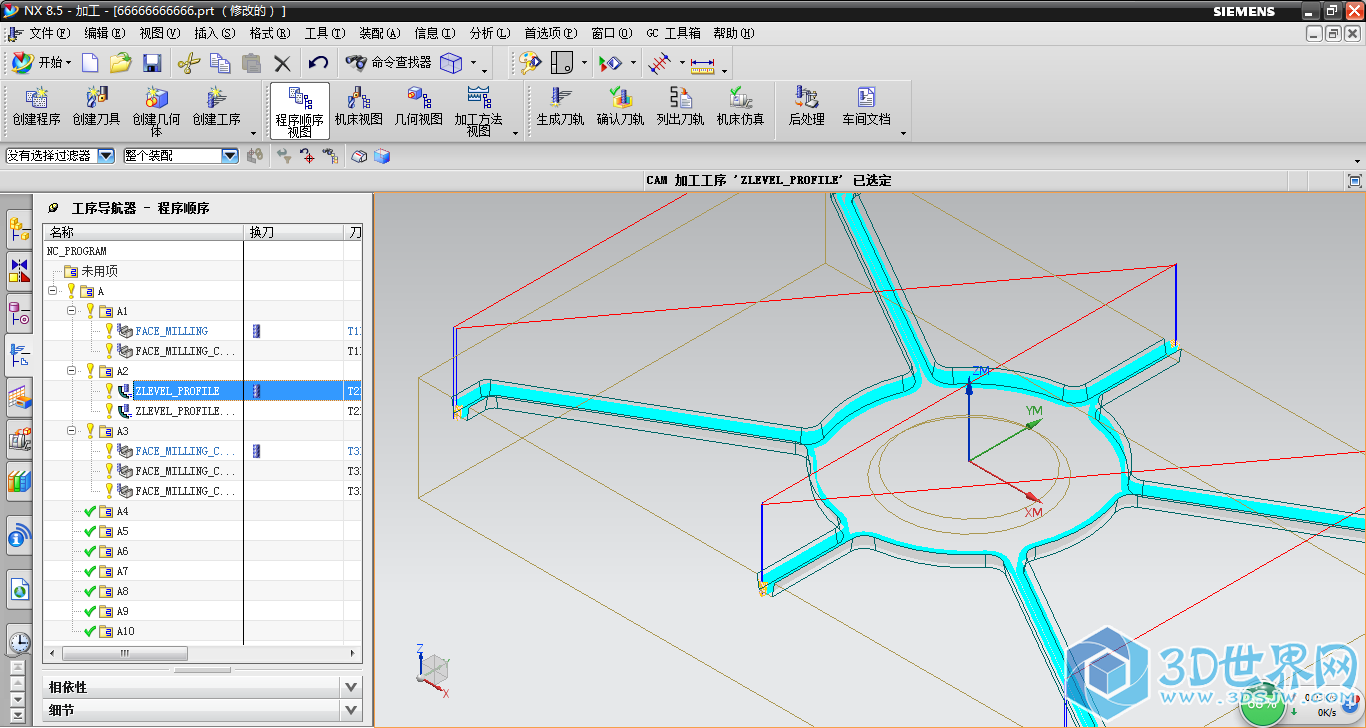Toggle the blue shaded cube display icon
The height and width of the screenshot is (728, 1366).
point(382,156)
